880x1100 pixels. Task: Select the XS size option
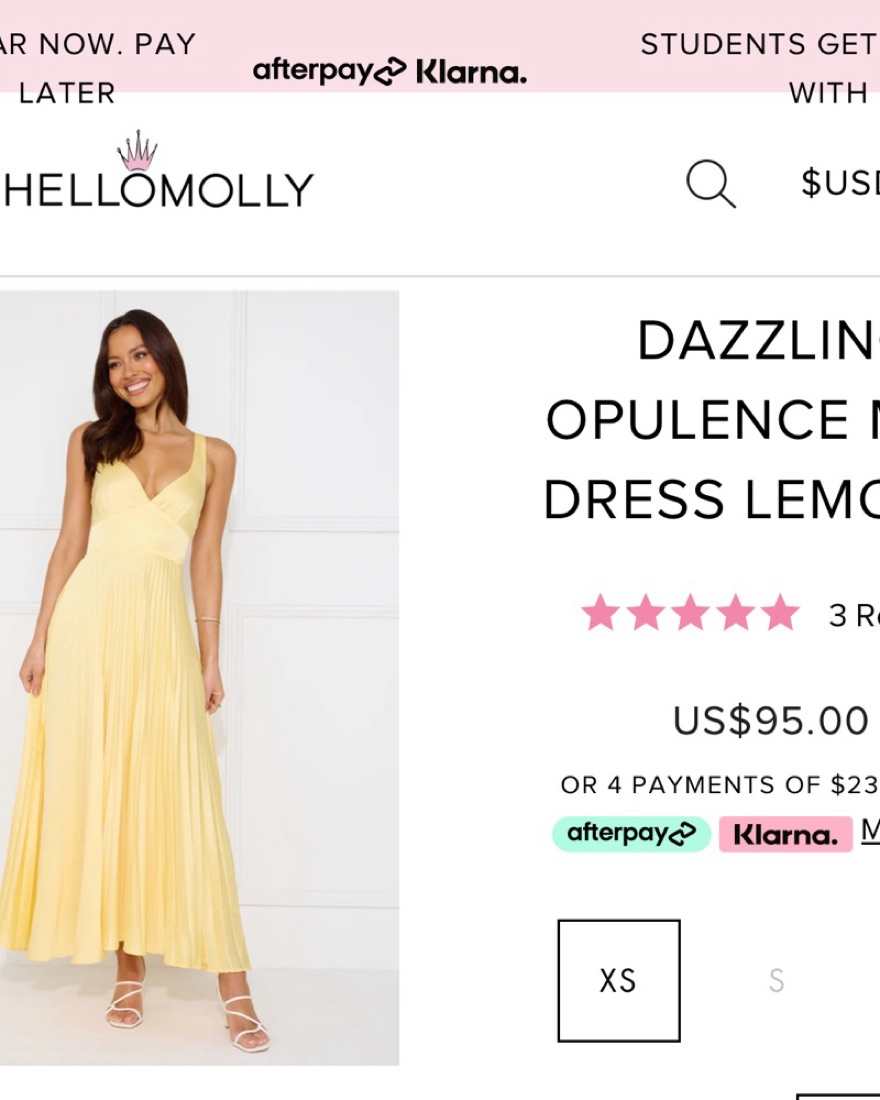[x=618, y=980]
